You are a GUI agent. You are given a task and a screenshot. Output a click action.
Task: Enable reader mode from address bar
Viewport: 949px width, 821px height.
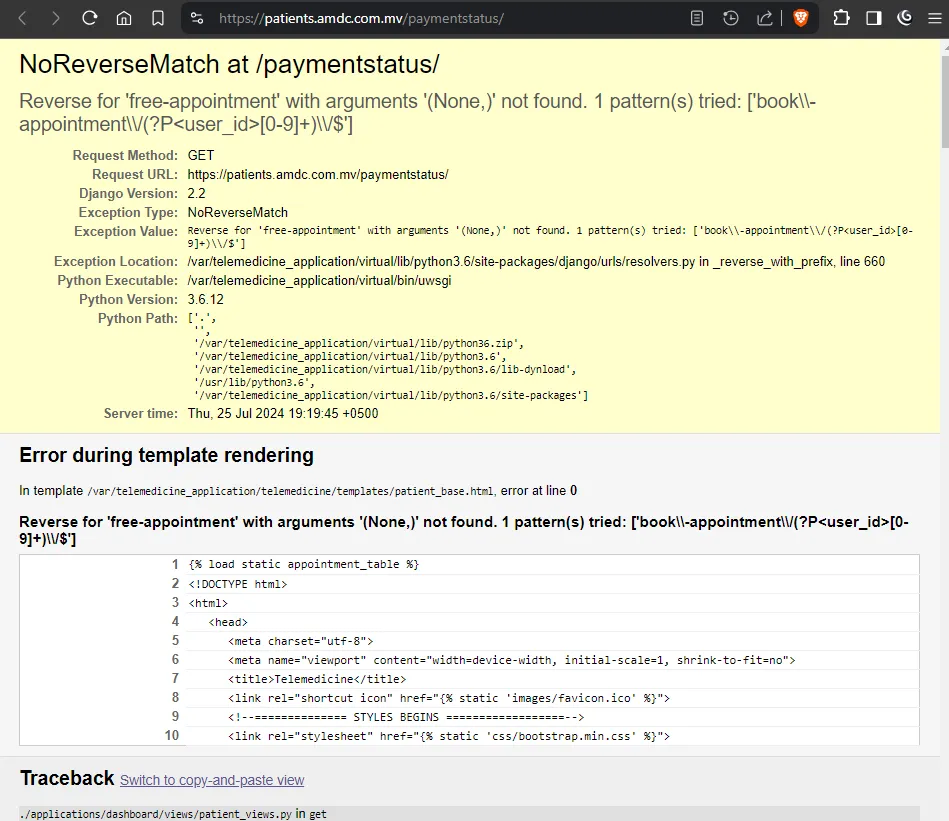pyautogui.click(x=697, y=18)
